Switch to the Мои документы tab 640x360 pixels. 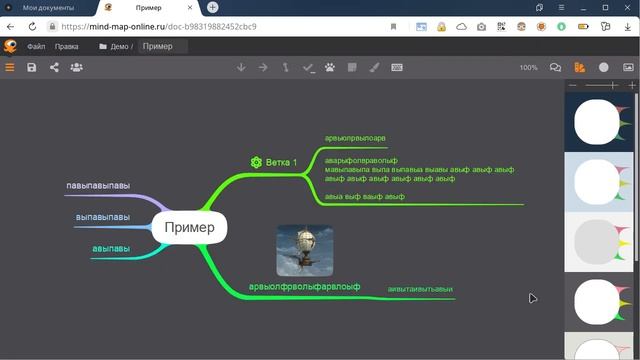[x=48, y=8]
